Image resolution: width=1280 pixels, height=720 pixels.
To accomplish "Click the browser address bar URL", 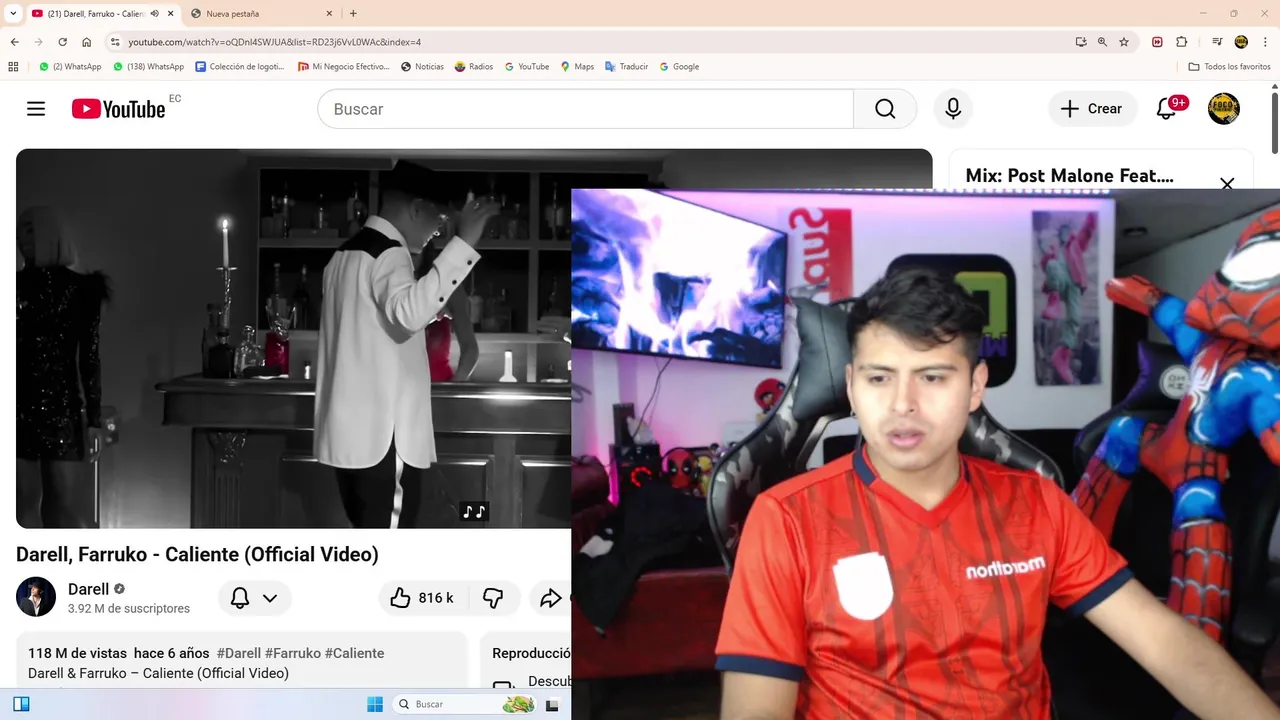I will 274,42.
